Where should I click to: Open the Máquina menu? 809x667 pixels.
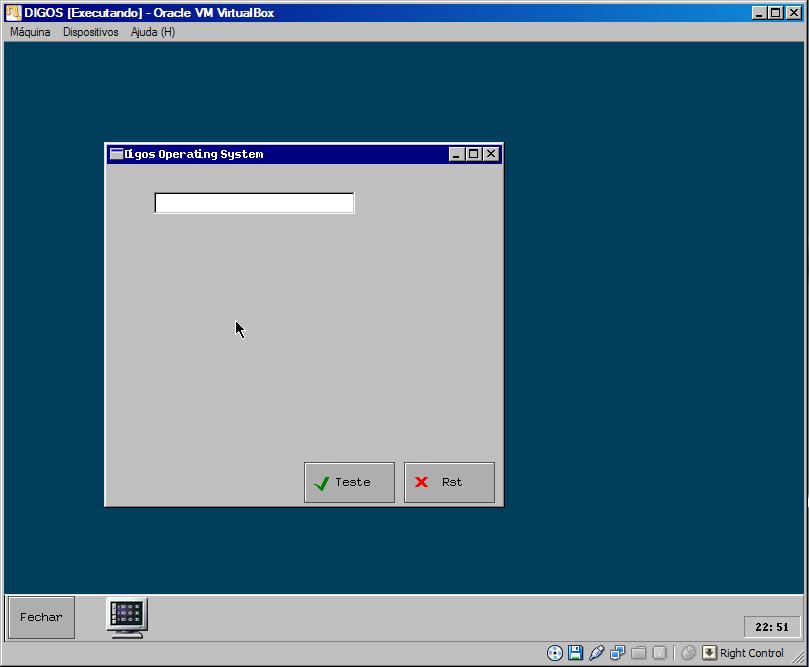click(30, 32)
